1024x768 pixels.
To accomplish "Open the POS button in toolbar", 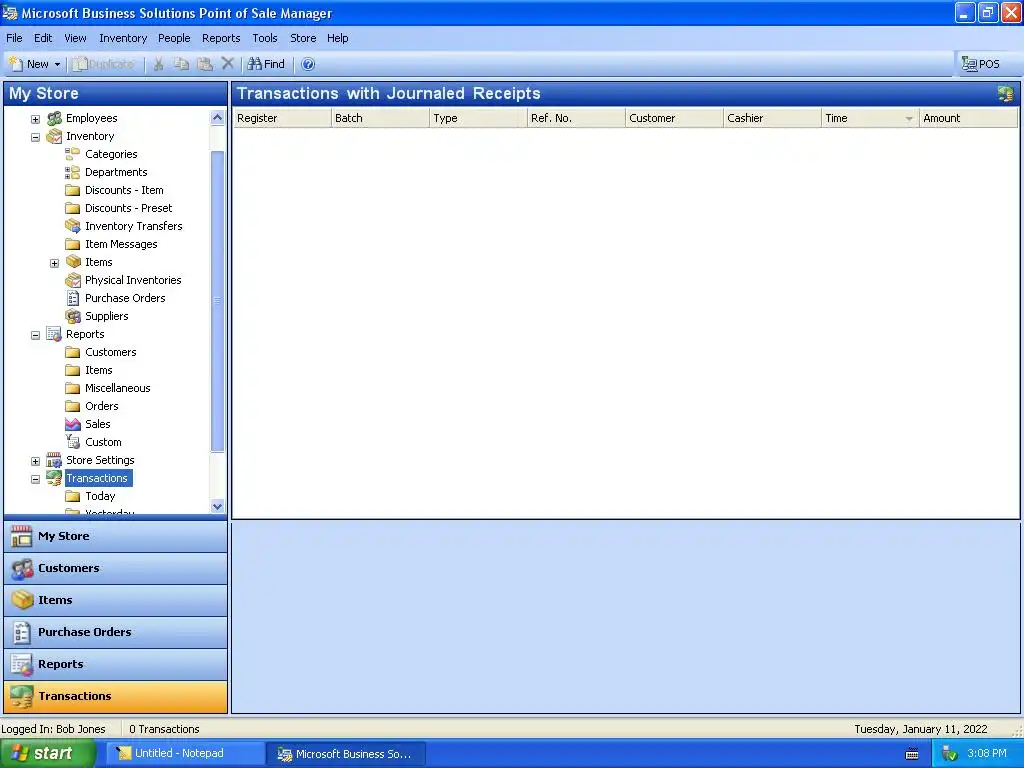I will (981, 64).
